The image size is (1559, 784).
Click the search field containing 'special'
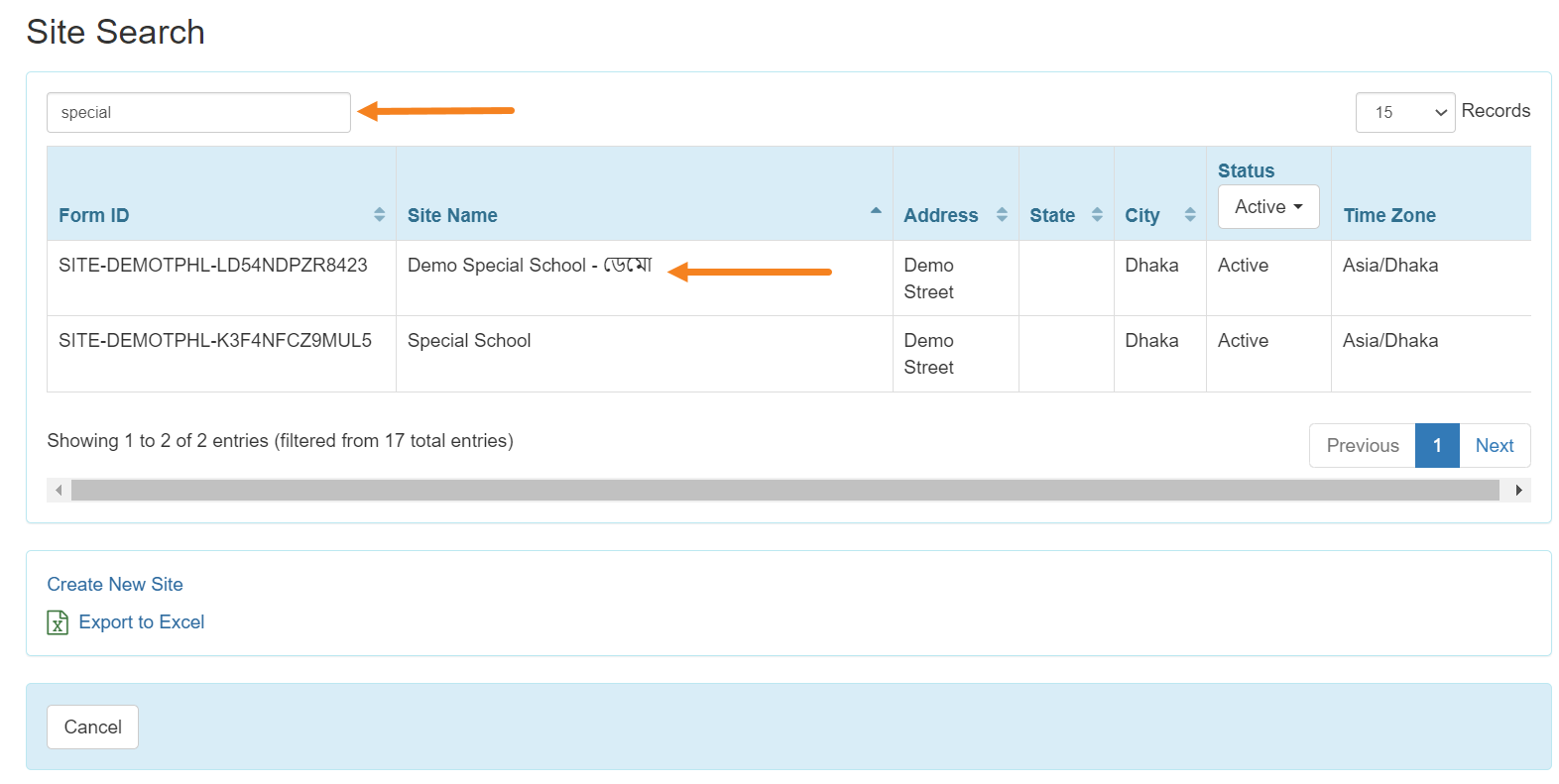198,113
